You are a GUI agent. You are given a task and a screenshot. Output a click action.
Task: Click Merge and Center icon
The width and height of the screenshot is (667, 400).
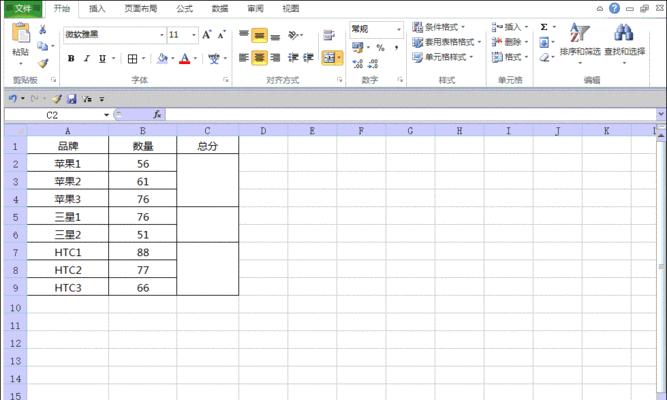click(329, 57)
